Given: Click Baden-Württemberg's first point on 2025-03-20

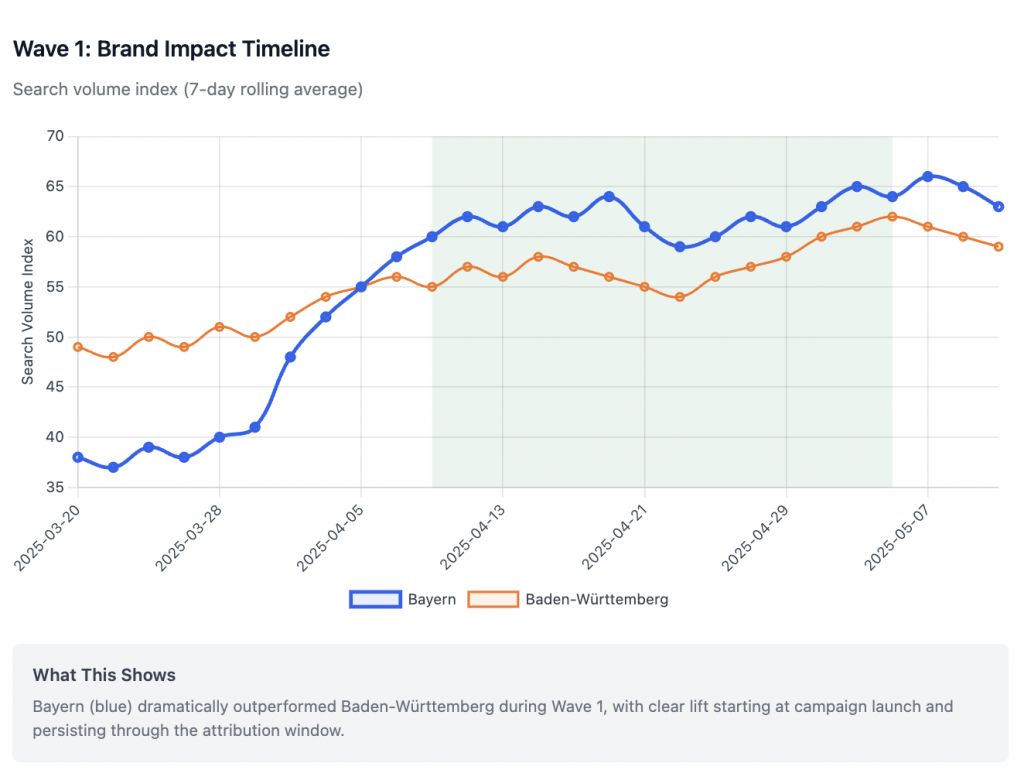Looking at the screenshot, I should tap(78, 347).
